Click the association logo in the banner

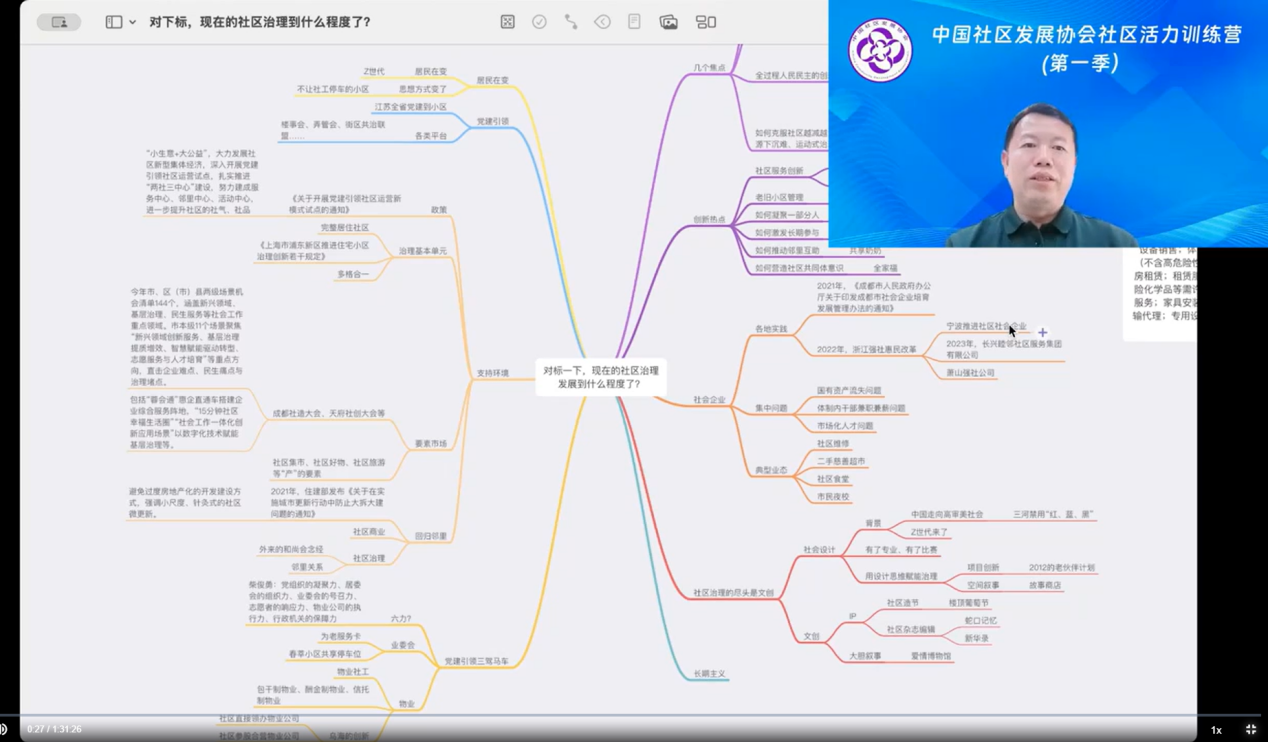(x=880, y=49)
